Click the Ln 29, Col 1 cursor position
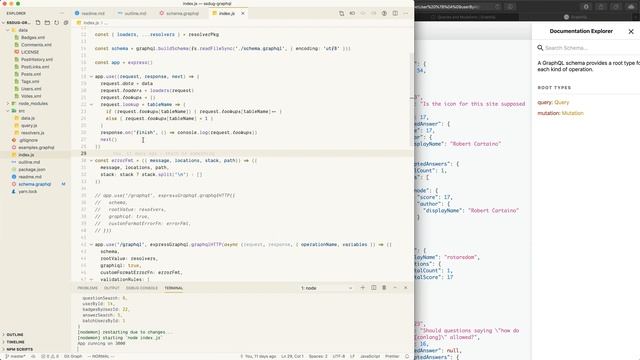 [x=292, y=356]
